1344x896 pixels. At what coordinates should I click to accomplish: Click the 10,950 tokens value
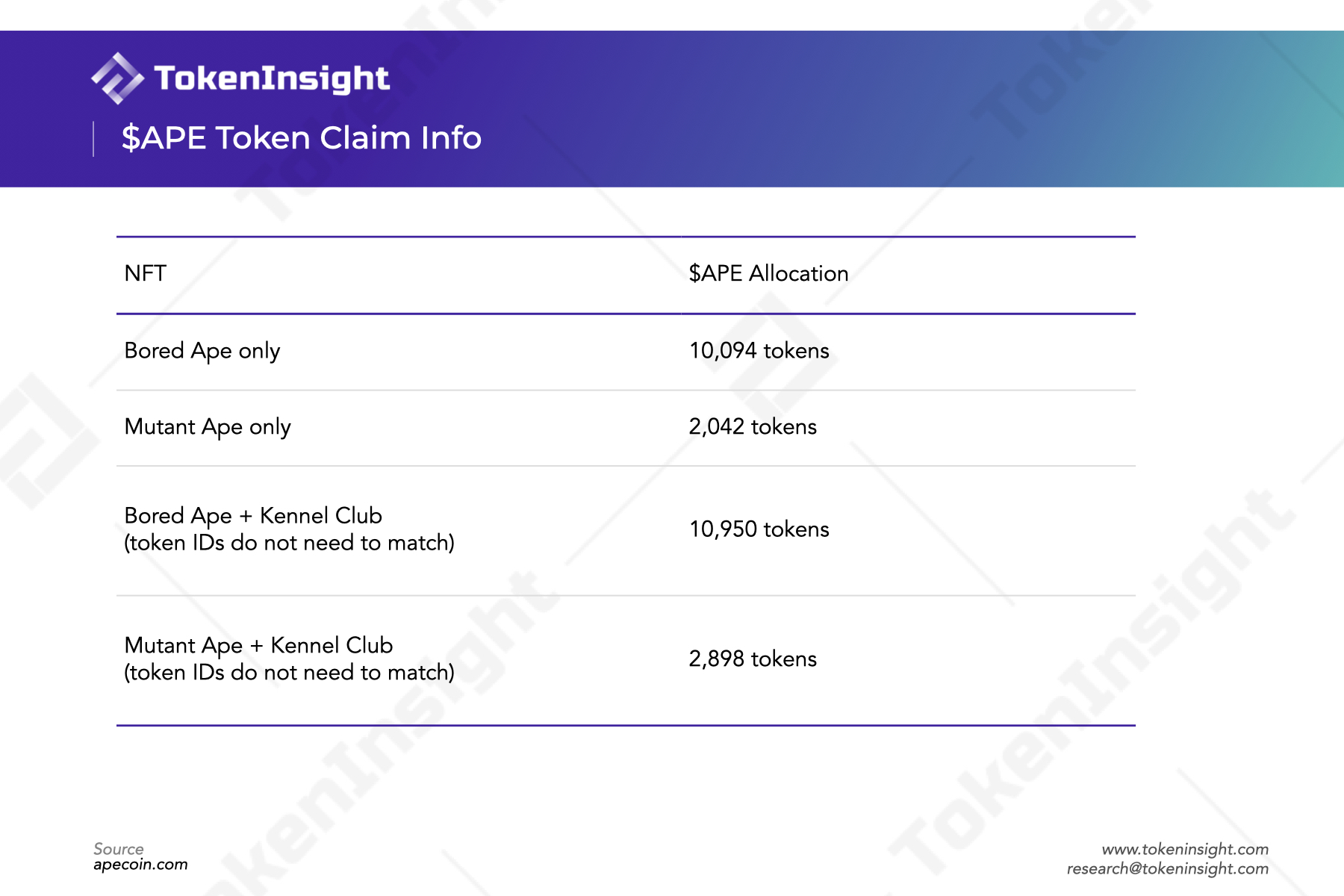pos(759,529)
